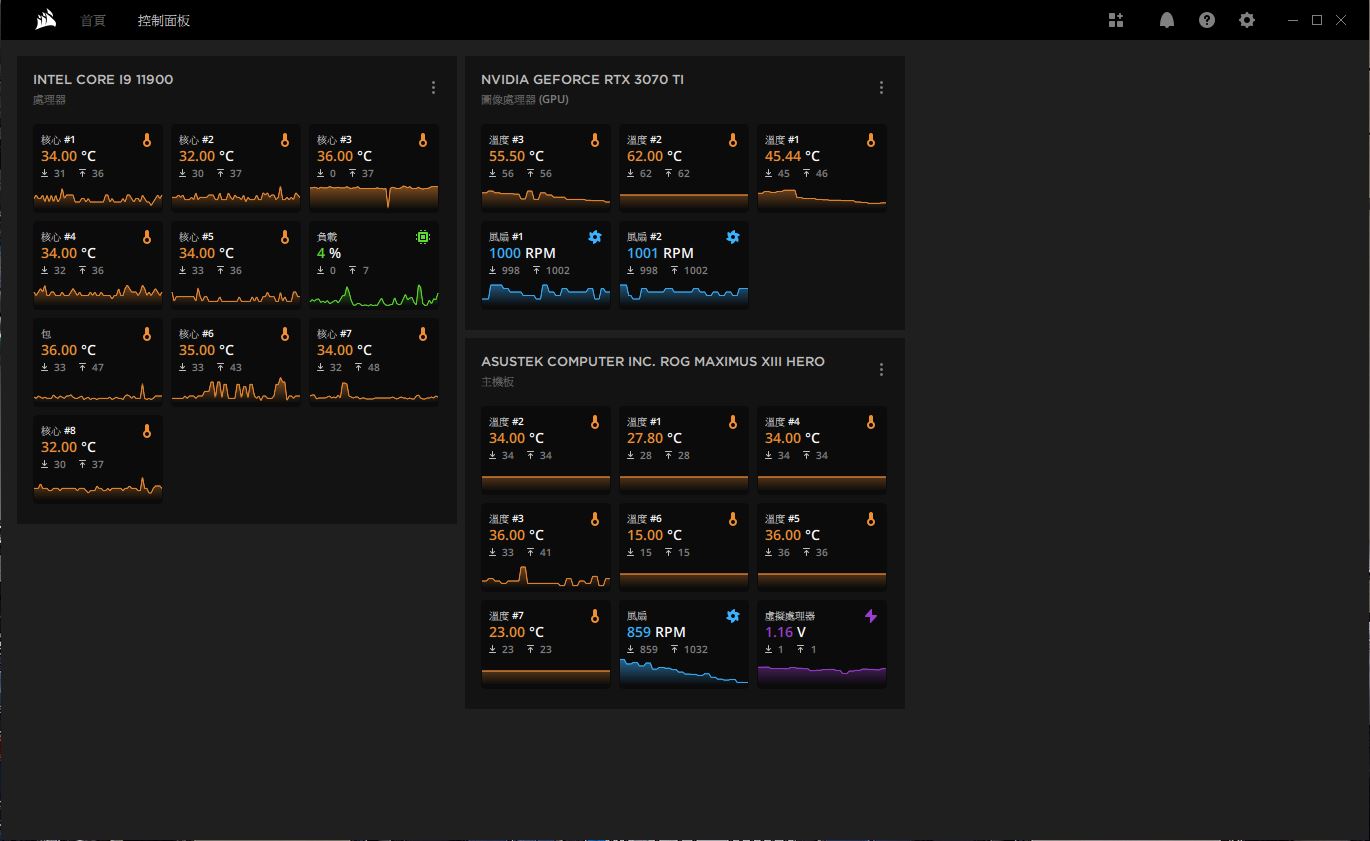This screenshot has height=841, width=1370.
Task: Click the ASUSTEK ROG MAXIMUS XIII HERO heading
Action: click(653, 362)
